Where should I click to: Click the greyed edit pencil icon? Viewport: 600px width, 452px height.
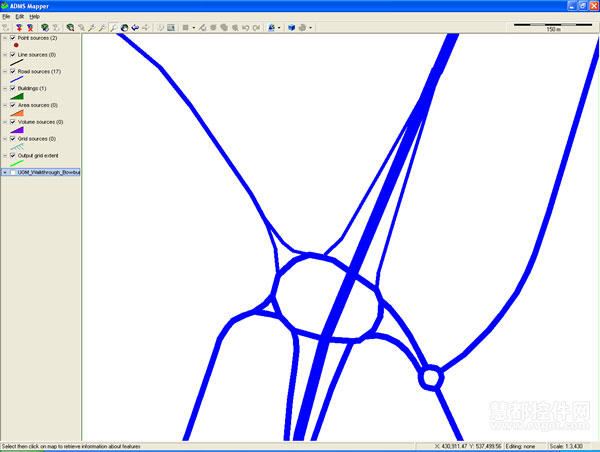(202, 28)
